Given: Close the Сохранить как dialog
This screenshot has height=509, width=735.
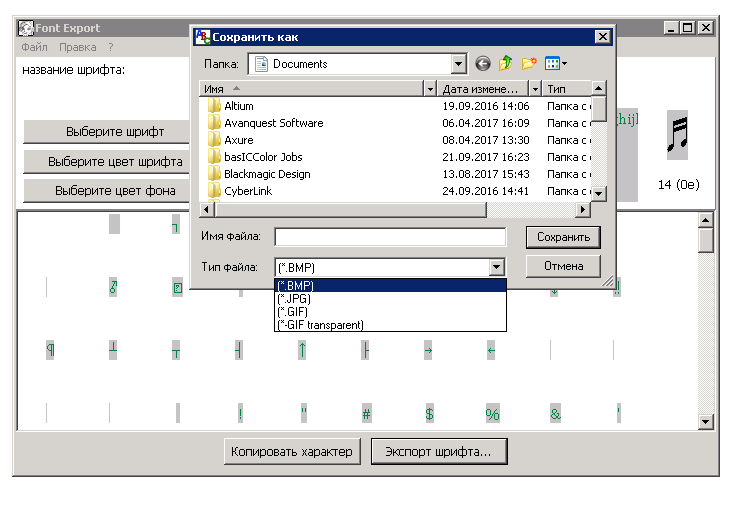Looking at the screenshot, I should pyautogui.click(x=602, y=37).
